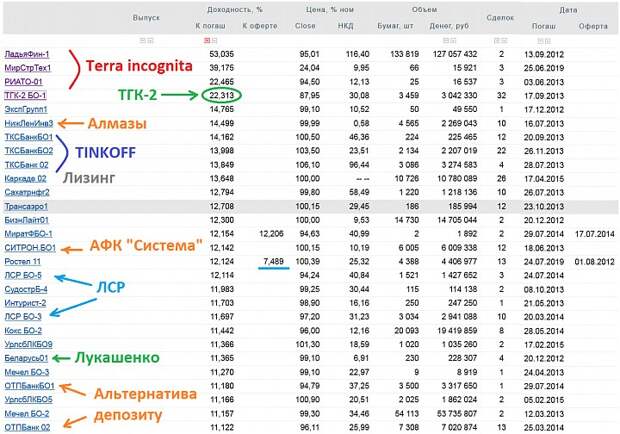Open the Мечел БО-2 bond link
Image resolution: width=620 pixels, height=434 pixels.
pos(27,413)
